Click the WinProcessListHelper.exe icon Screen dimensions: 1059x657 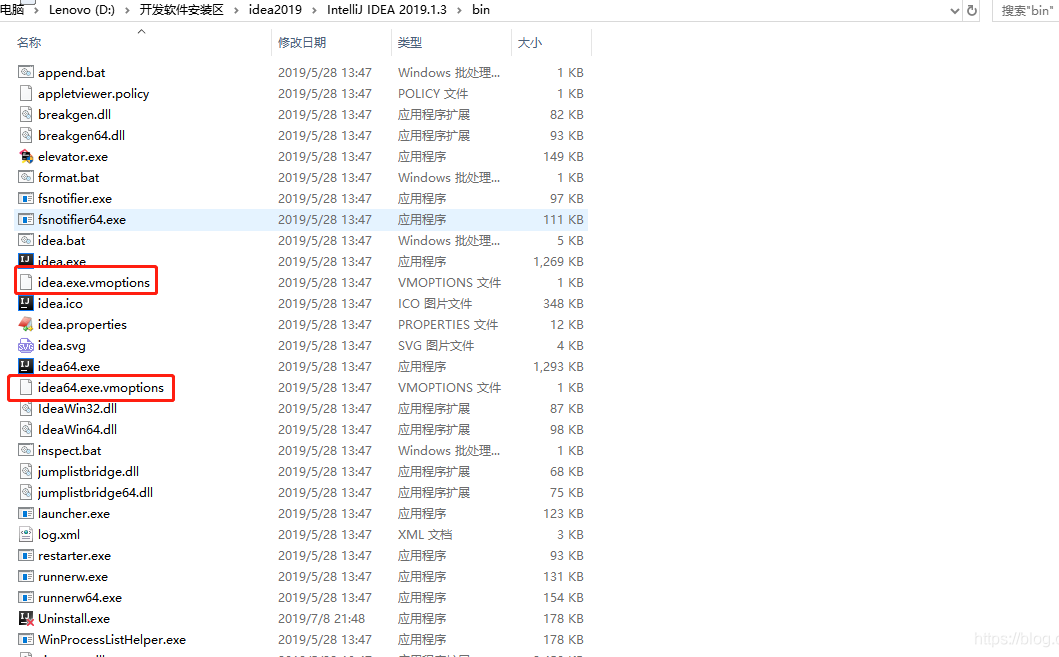(26, 639)
